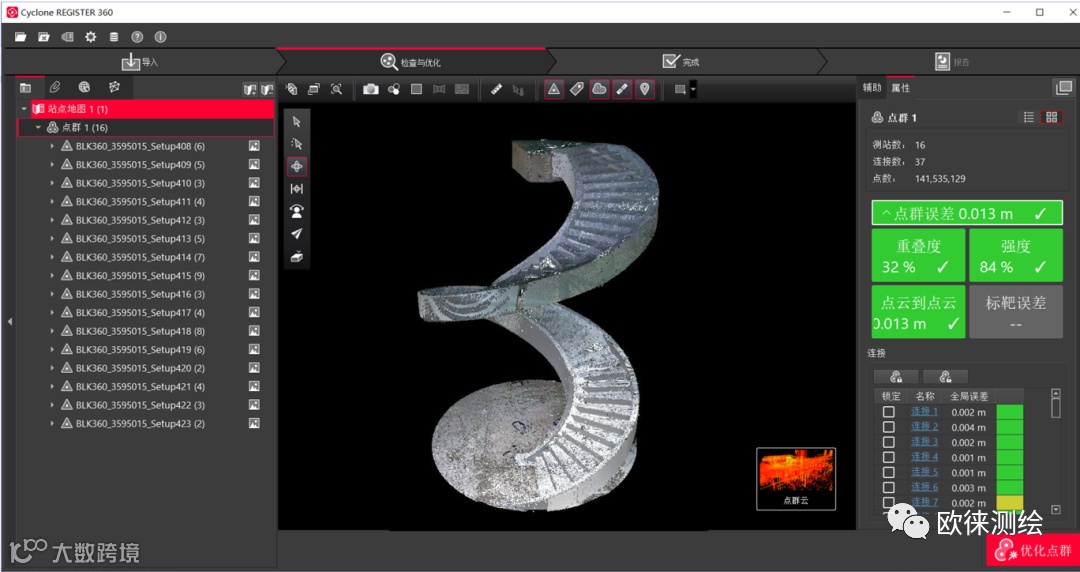
Task: Switch properties to grid view
Action: (1051, 118)
